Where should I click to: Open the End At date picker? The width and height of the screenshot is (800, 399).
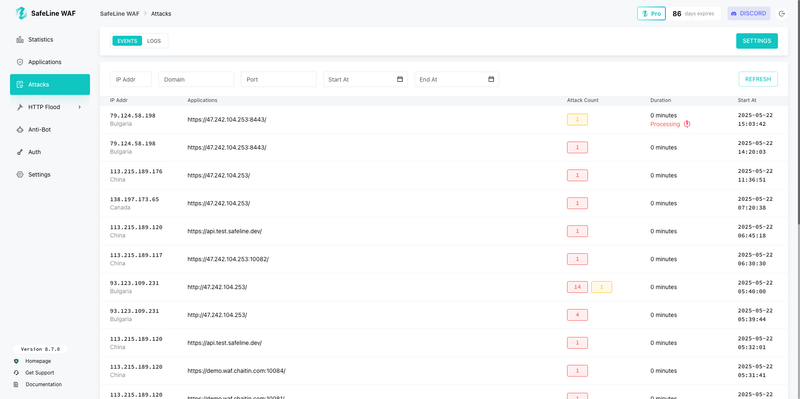click(x=457, y=79)
